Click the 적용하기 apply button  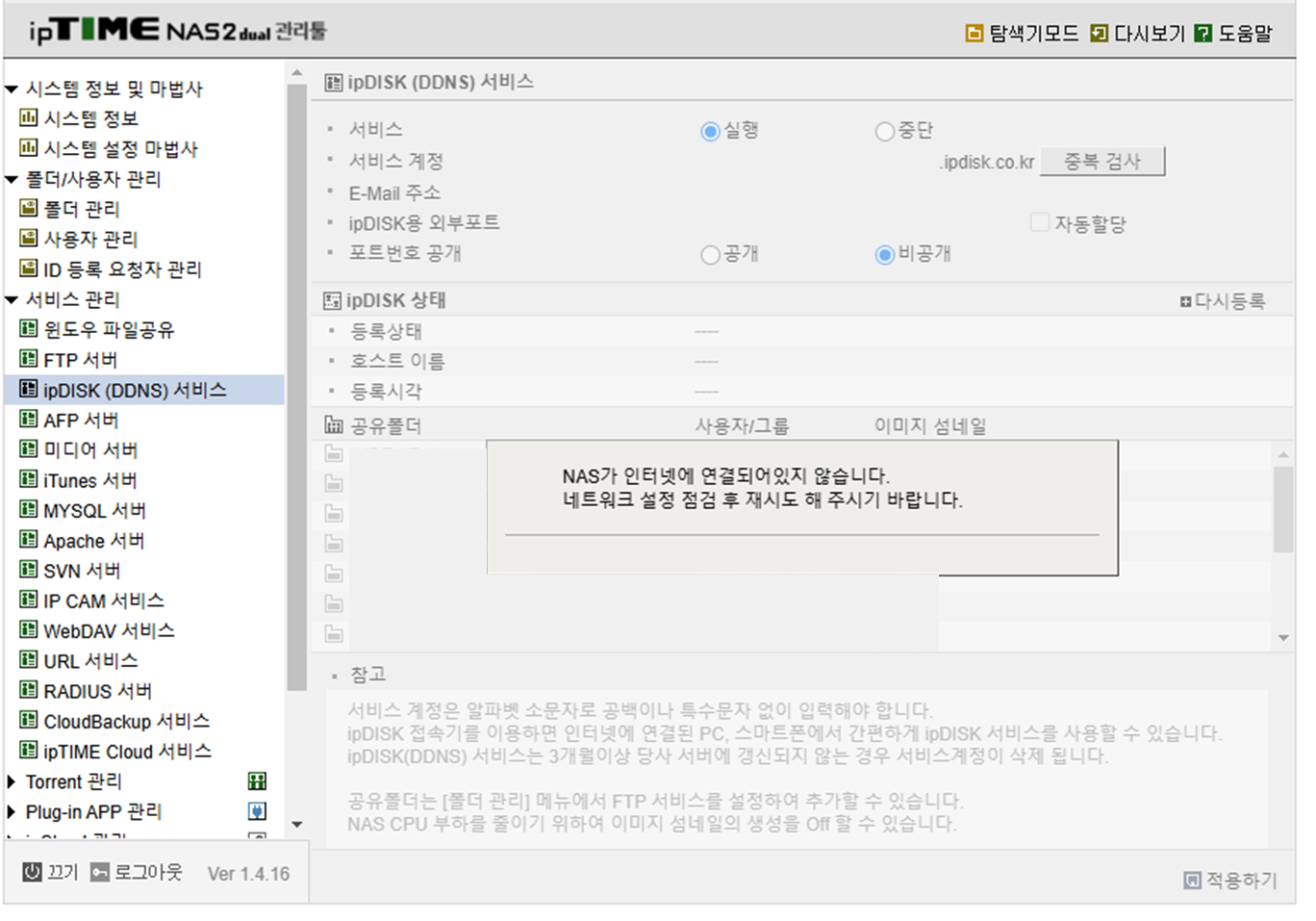pos(1230,880)
